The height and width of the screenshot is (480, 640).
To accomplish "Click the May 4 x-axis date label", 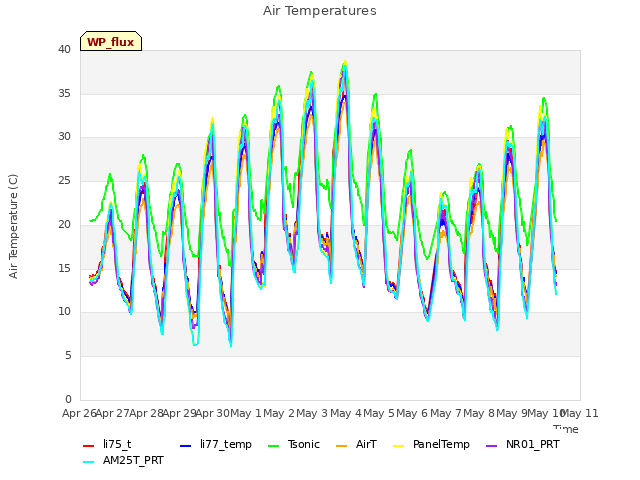I will 346,413.
